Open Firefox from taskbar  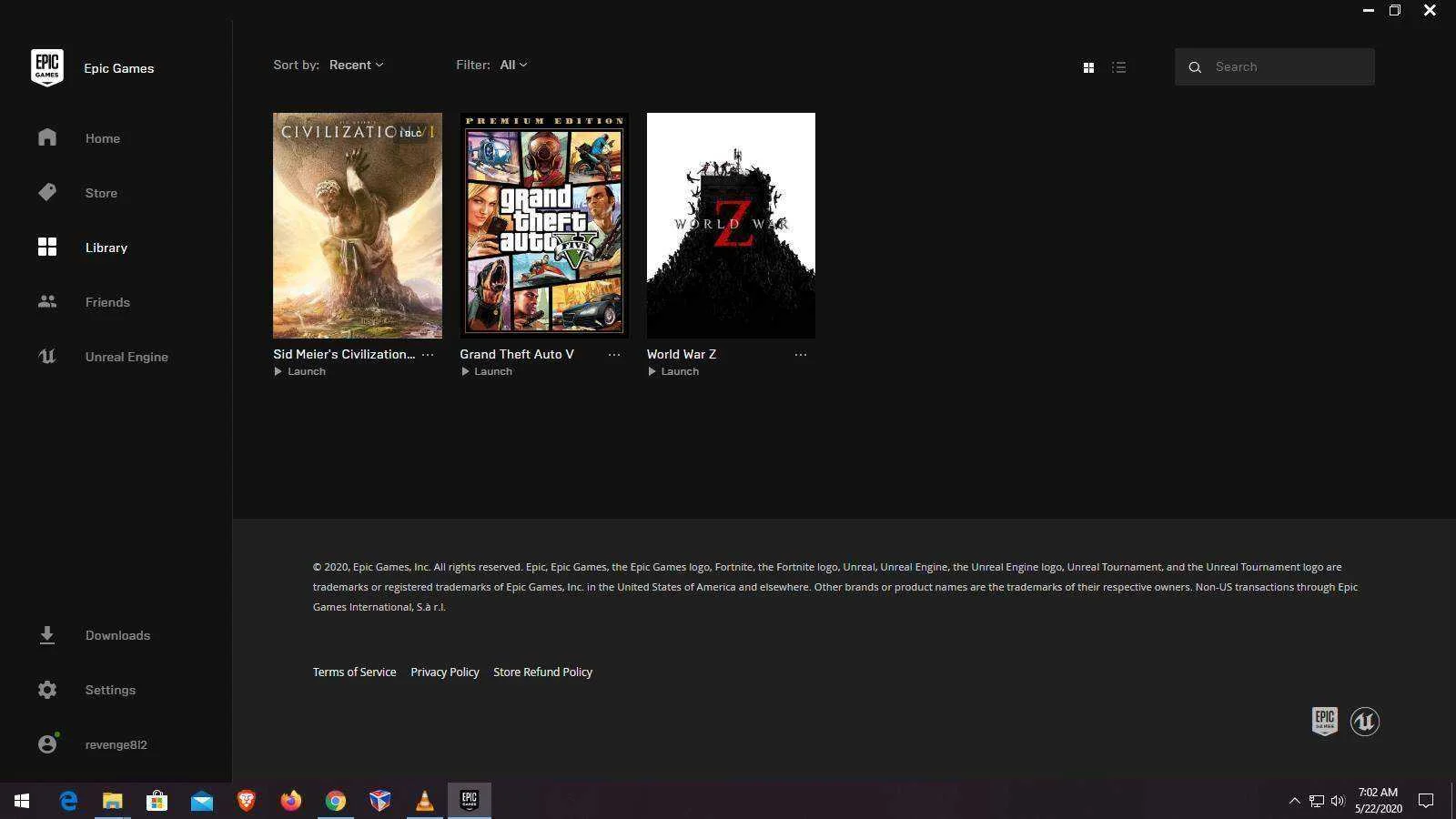point(290,801)
